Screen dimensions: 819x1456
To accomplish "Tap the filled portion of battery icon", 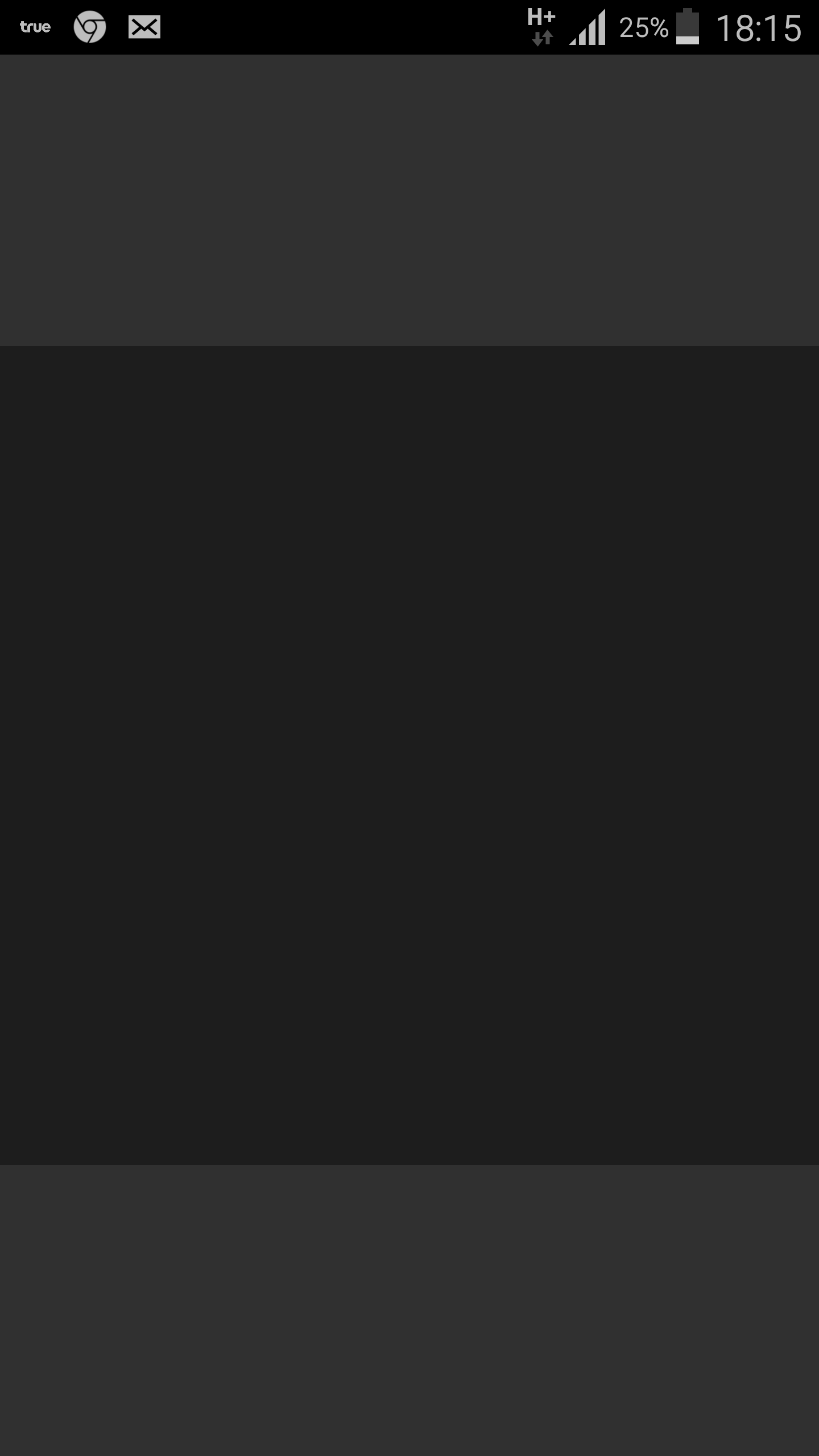I will [x=688, y=40].
